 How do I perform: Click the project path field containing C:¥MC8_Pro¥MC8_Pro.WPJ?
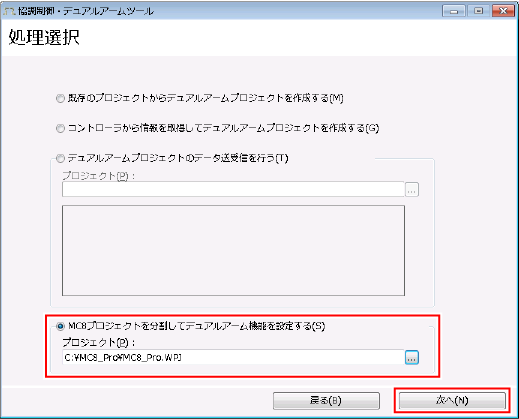233,358
